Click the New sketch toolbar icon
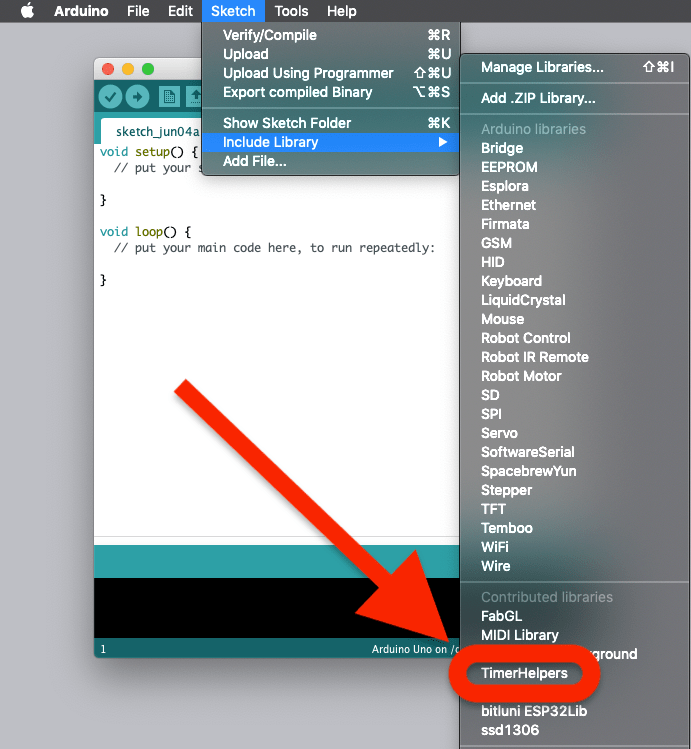691x749 pixels. [x=169, y=97]
